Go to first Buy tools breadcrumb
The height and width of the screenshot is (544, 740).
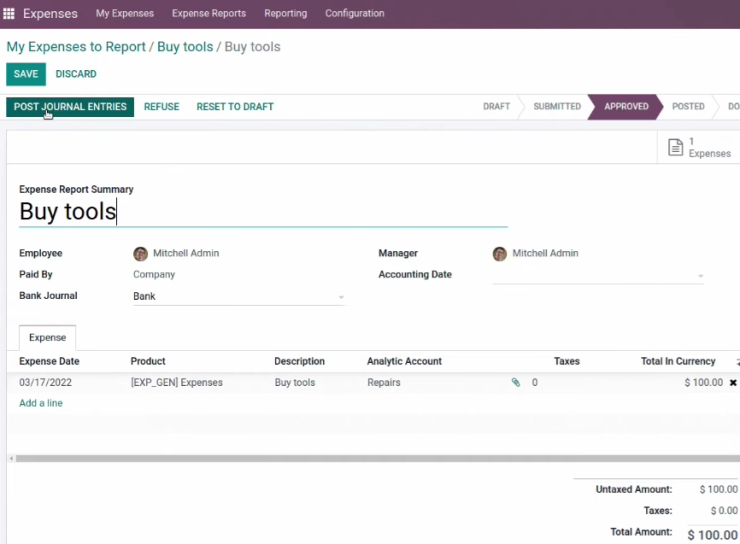point(185,47)
